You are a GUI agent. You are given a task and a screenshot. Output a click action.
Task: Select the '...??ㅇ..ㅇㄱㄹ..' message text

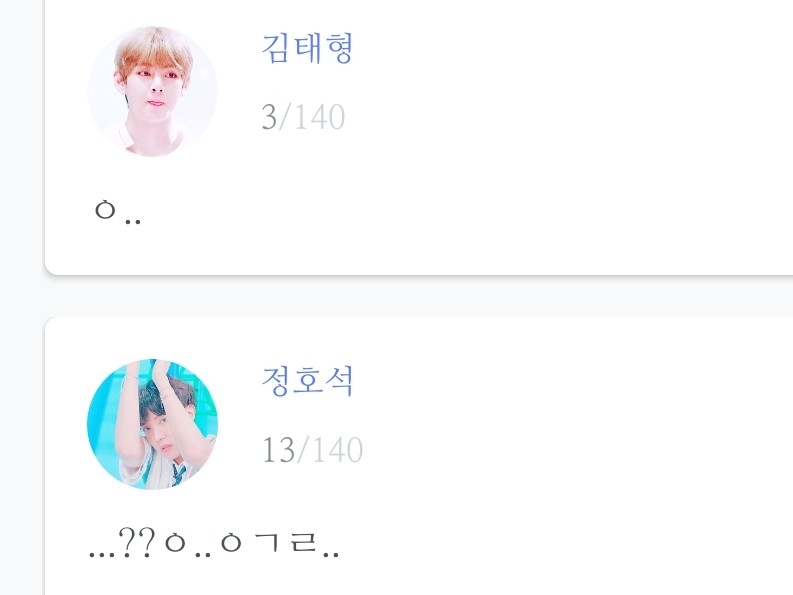tap(214, 542)
